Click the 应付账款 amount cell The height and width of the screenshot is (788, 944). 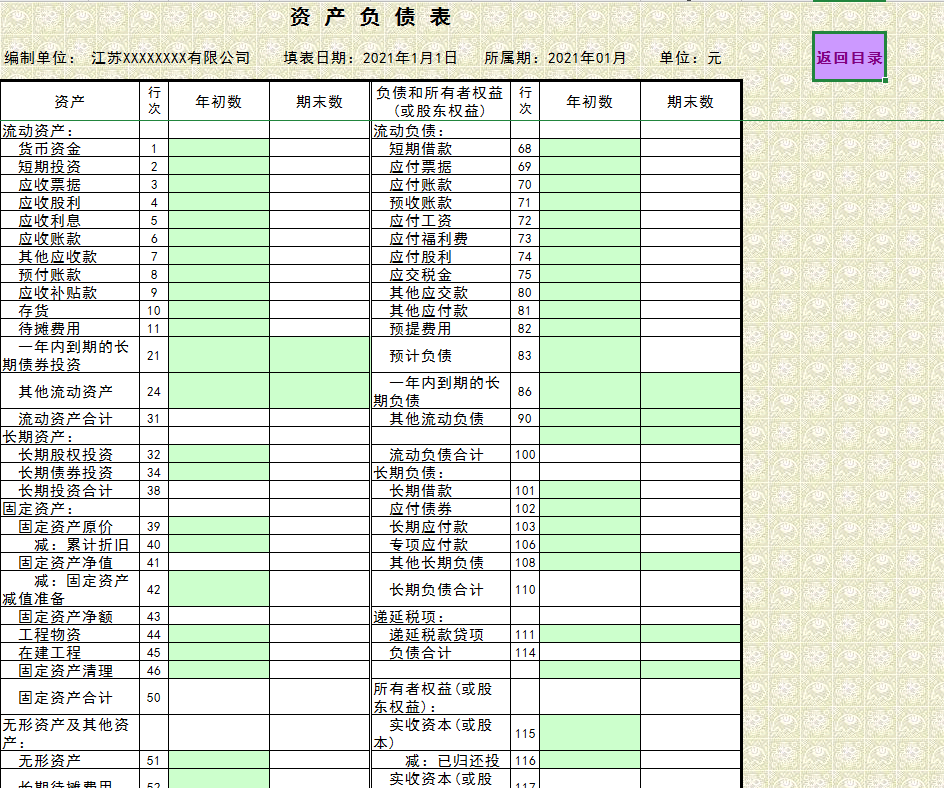click(588, 184)
